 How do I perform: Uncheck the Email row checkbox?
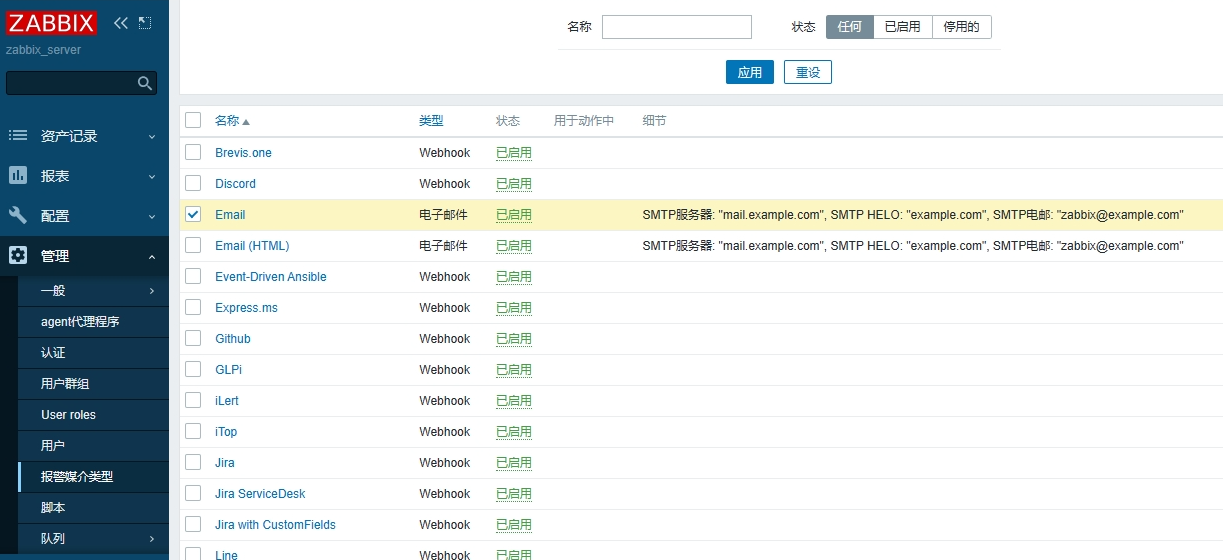pos(193,214)
